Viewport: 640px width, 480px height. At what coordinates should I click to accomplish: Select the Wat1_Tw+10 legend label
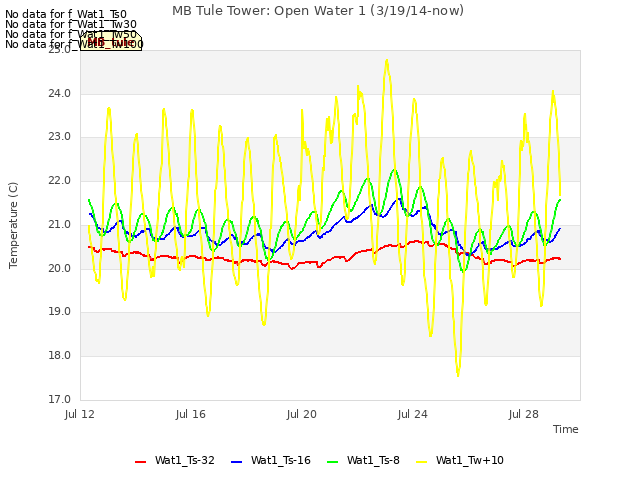(x=469, y=460)
